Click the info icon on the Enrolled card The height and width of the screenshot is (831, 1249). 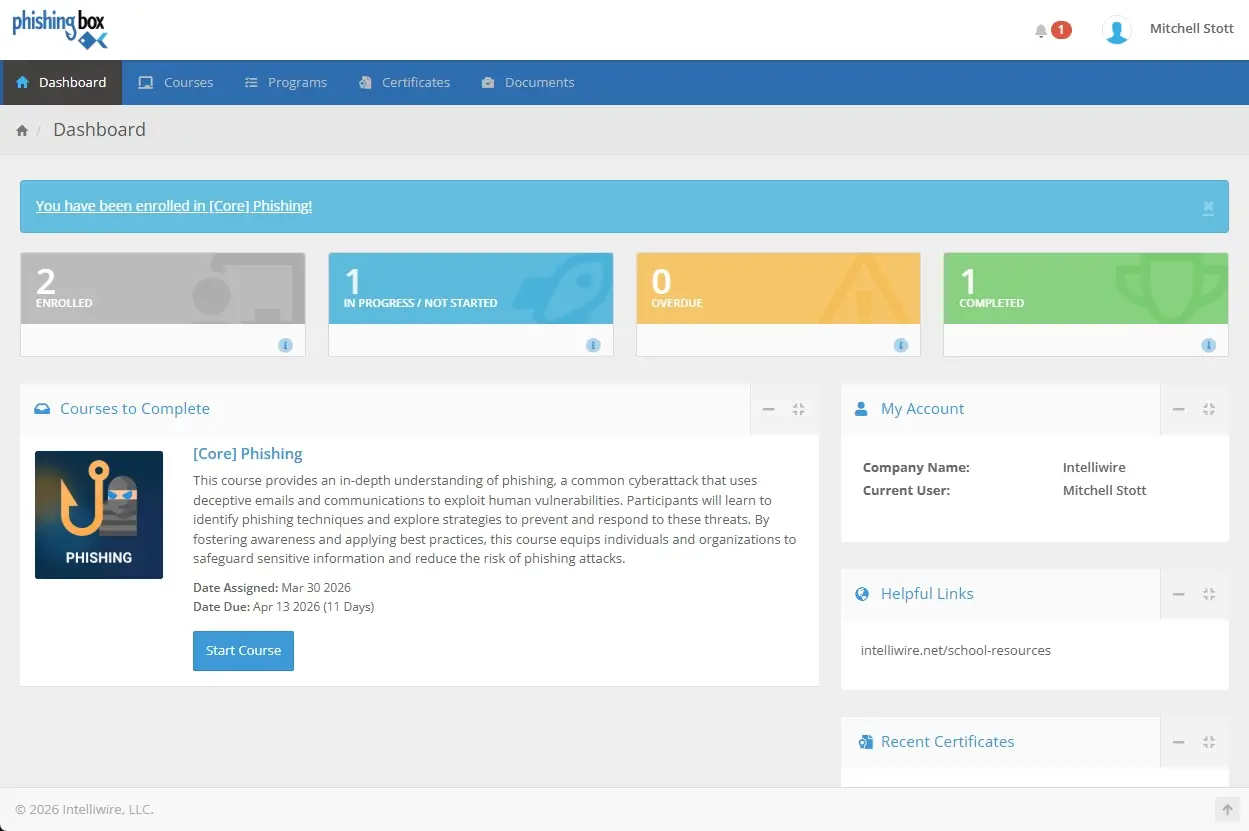click(285, 345)
